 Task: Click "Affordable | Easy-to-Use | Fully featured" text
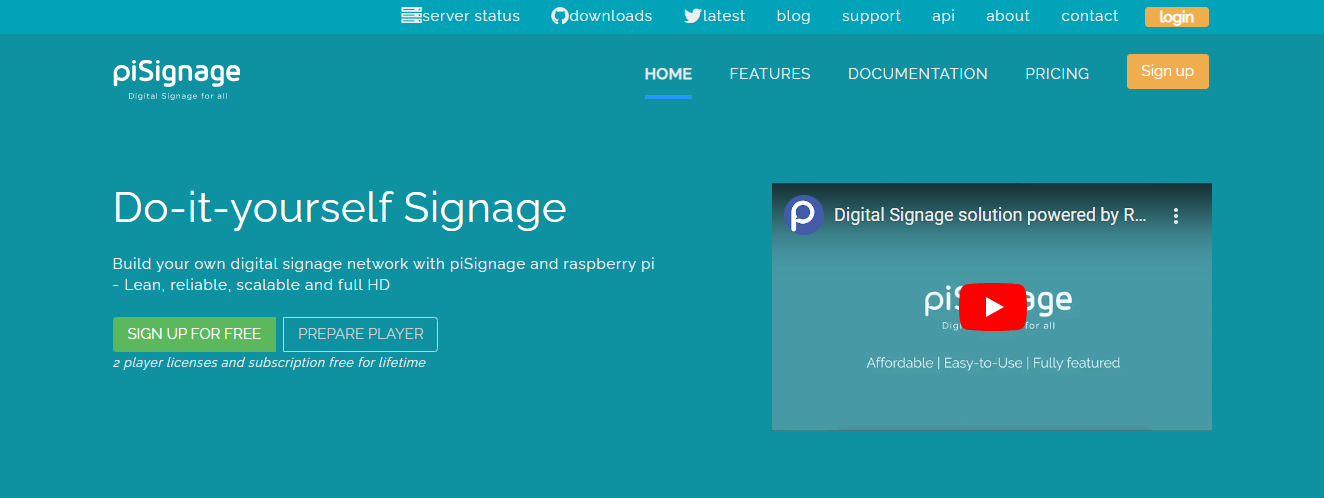coord(993,363)
